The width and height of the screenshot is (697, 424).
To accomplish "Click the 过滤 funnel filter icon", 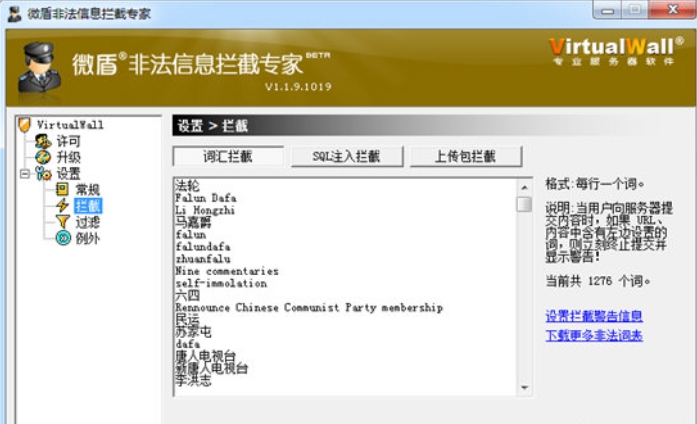I will (x=63, y=222).
